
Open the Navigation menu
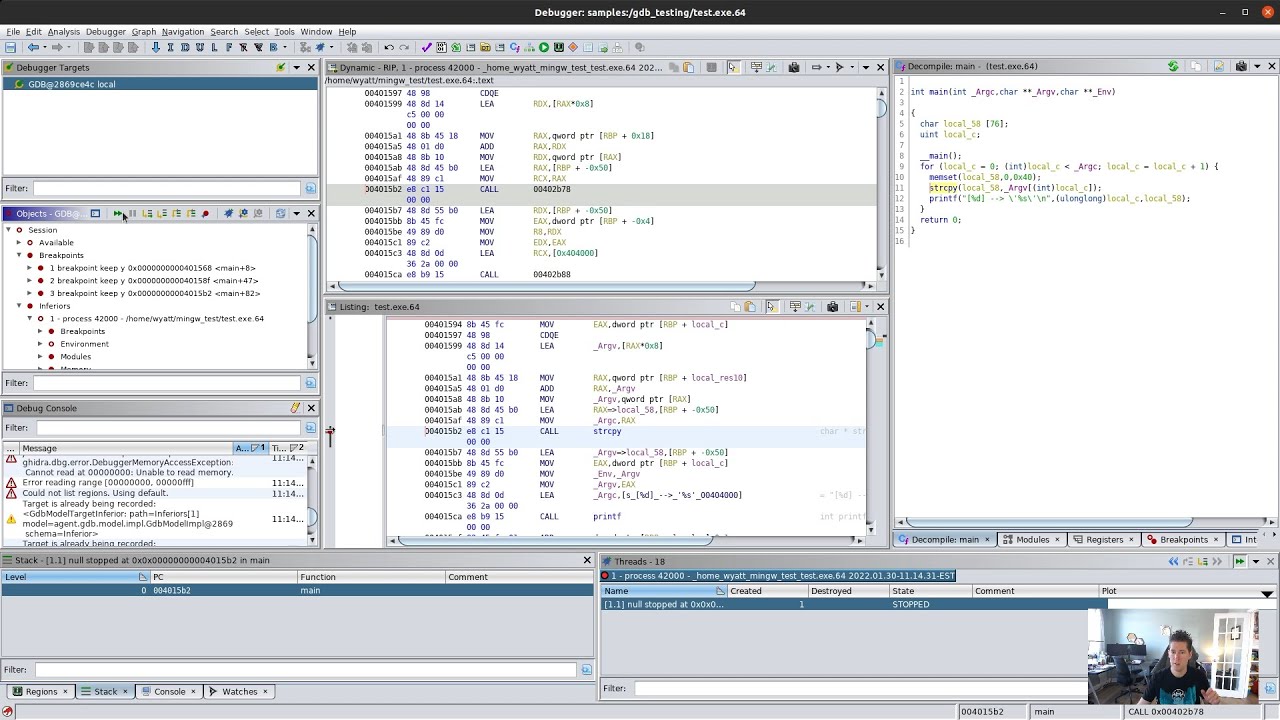coord(183,32)
